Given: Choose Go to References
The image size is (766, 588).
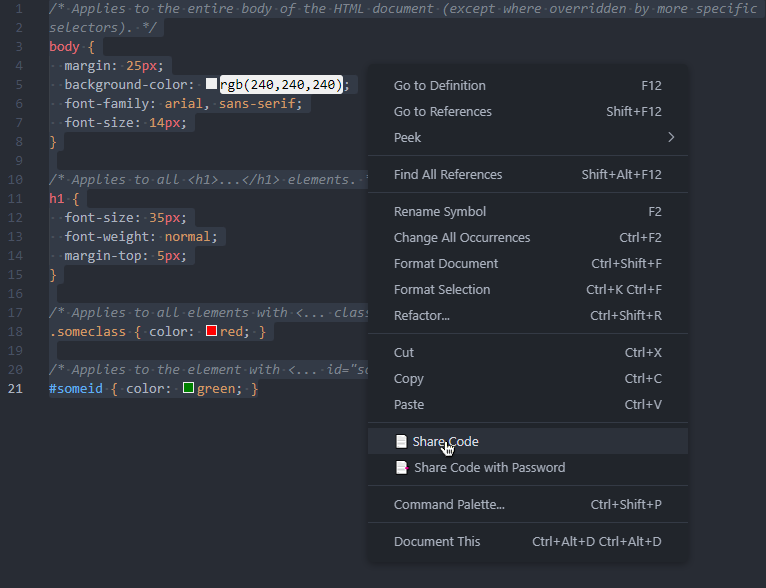Looking at the screenshot, I should [x=443, y=111].
